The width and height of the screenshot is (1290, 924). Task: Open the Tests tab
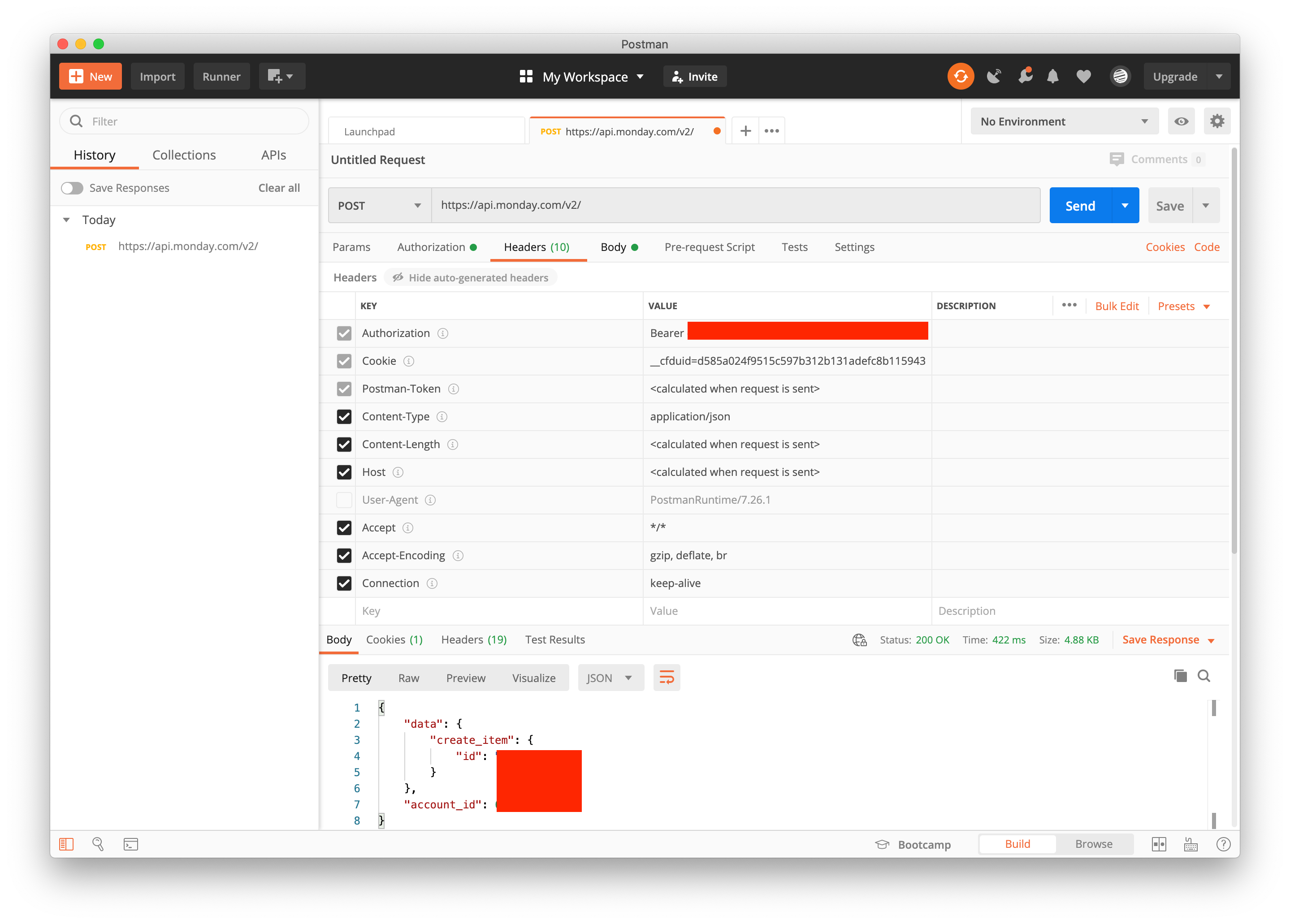[x=794, y=247]
